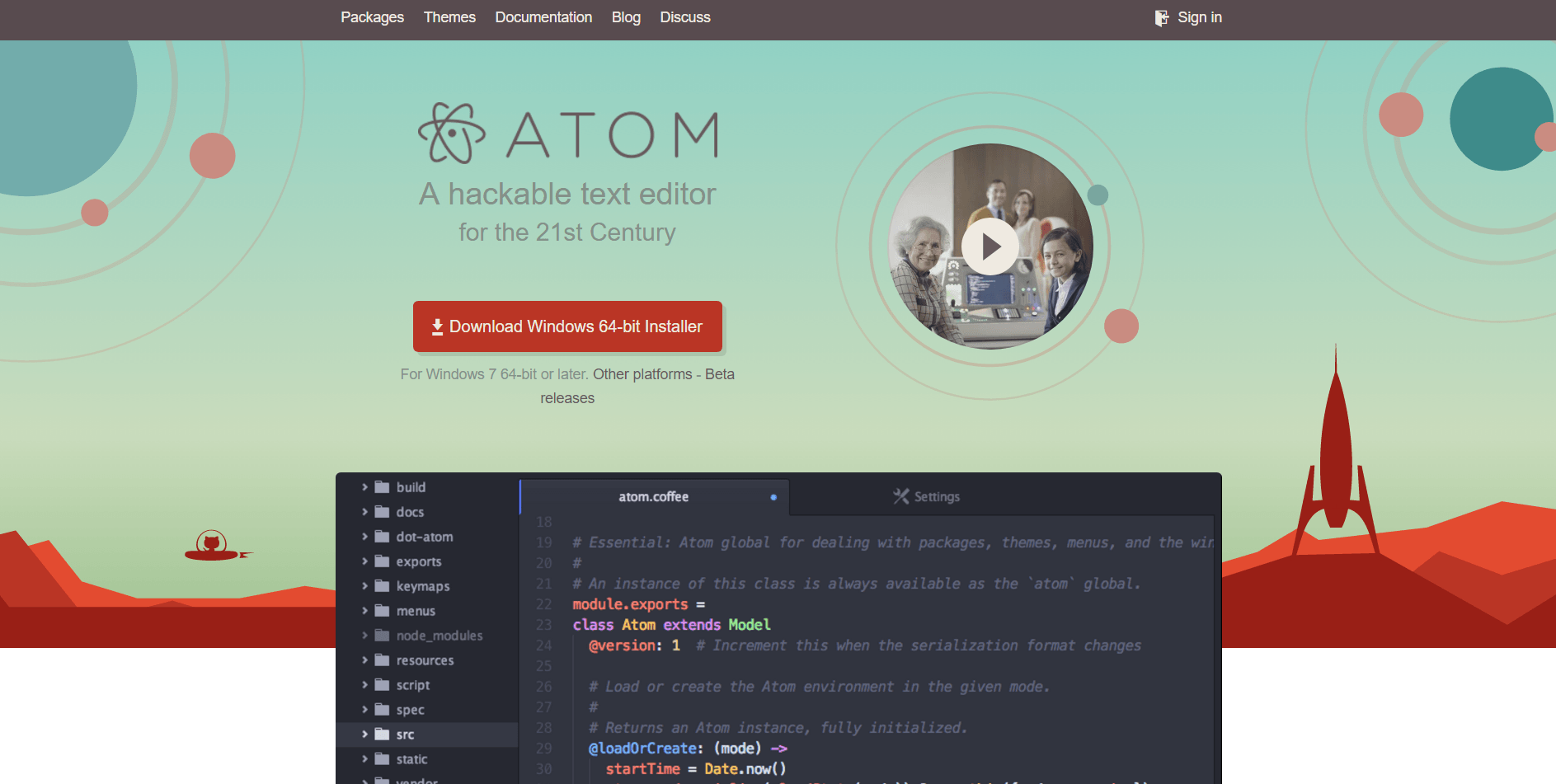Open the Themes page
1556x784 pixels.
449,17
